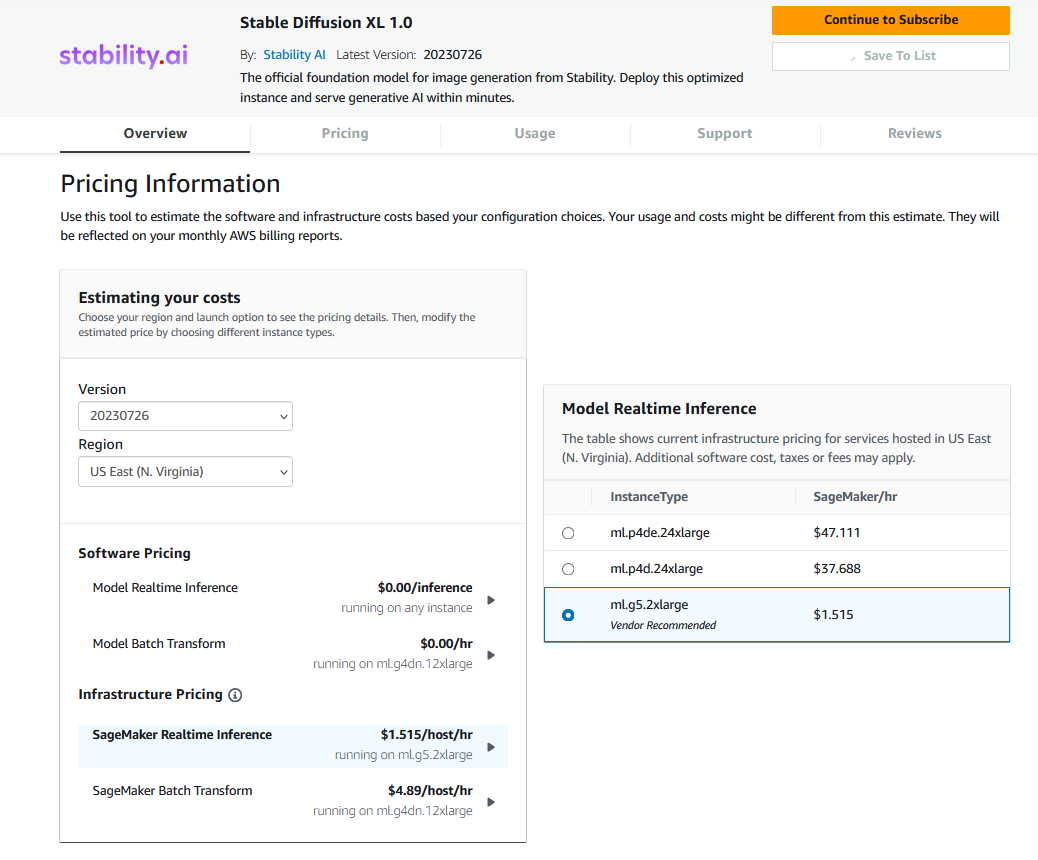Click the $47.111 price cell
The height and width of the screenshot is (860, 1038).
[837, 533]
